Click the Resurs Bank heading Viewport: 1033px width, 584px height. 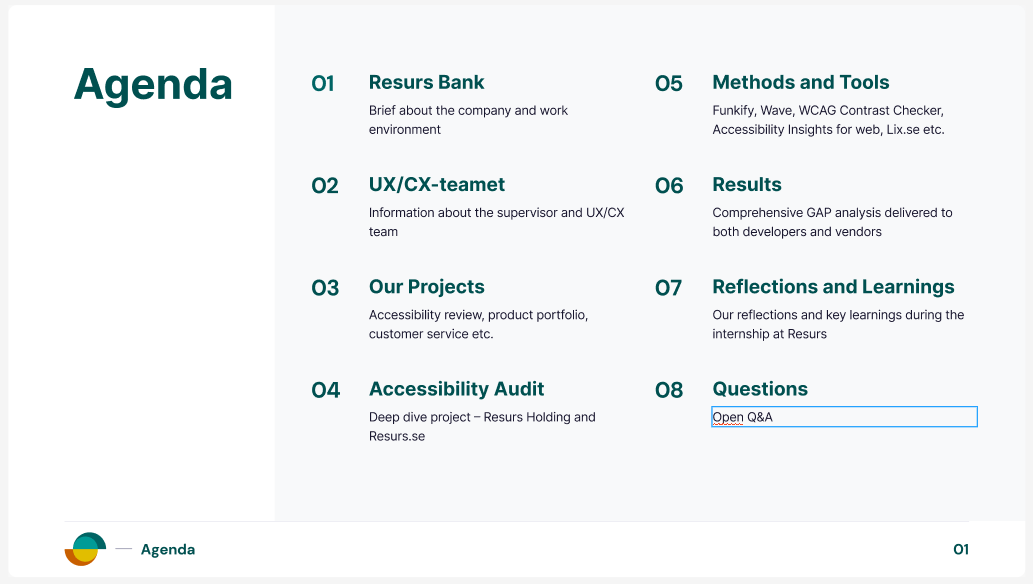pos(426,82)
